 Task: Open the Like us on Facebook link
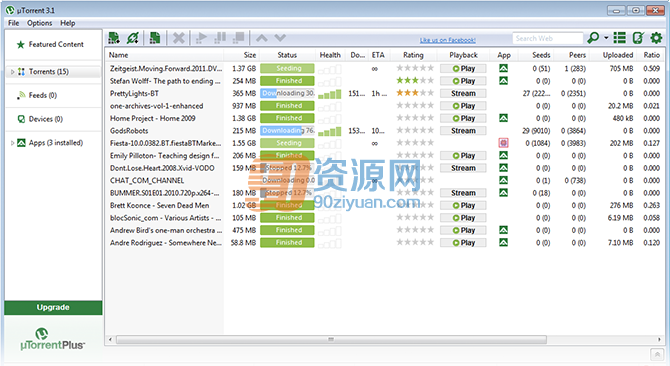[447, 40]
